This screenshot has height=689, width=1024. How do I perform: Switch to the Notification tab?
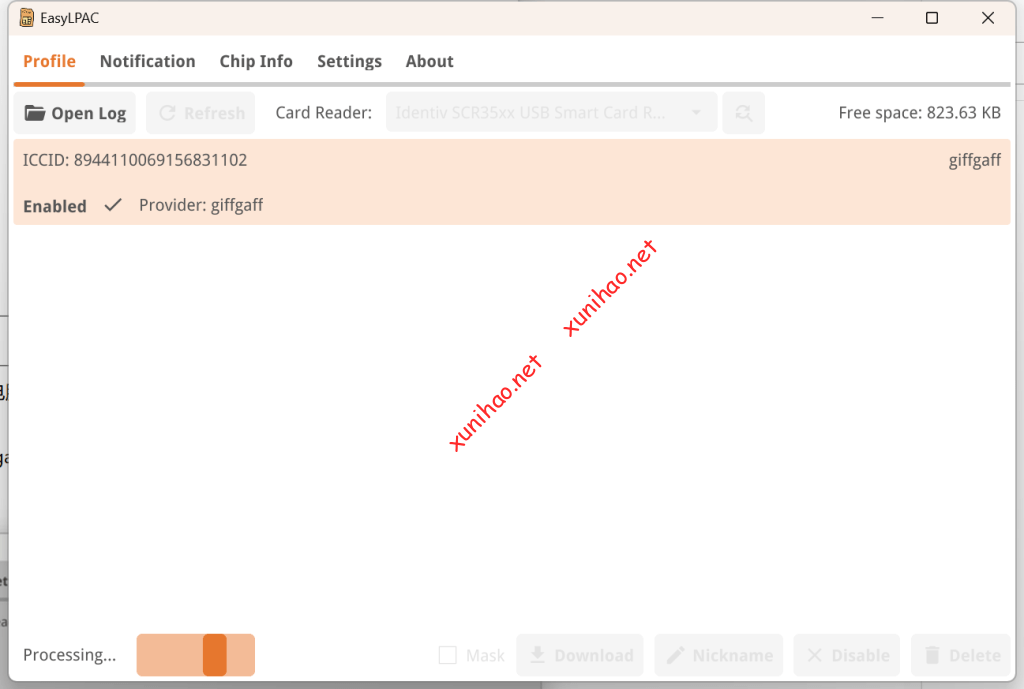(x=147, y=61)
